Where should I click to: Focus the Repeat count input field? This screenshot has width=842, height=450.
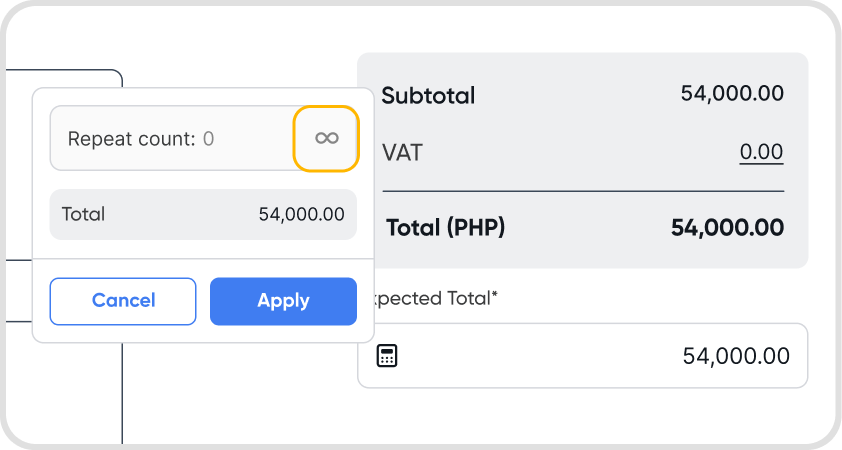[172, 139]
